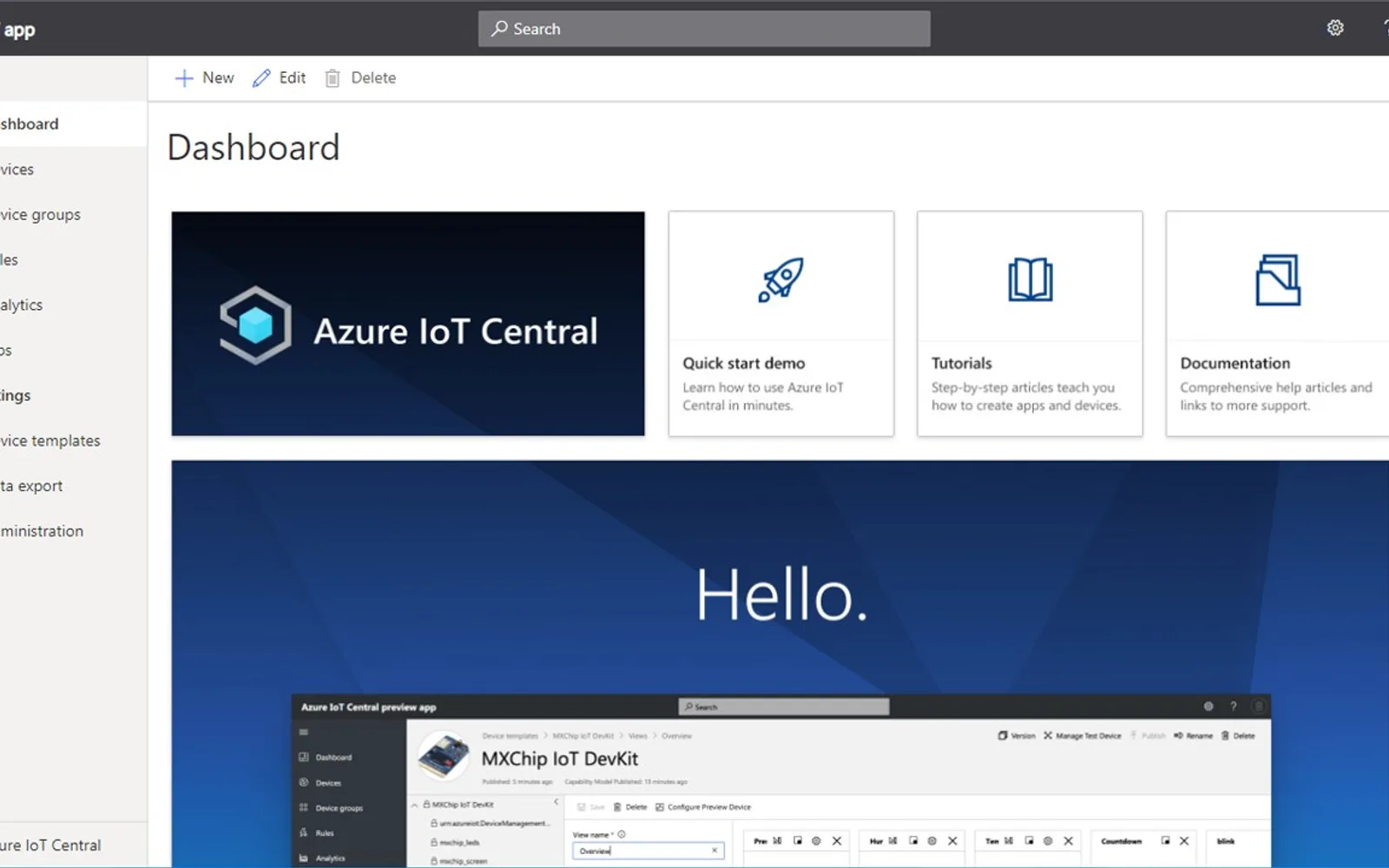Click the Edit button label
The image size is (1389, 868).
click(293, 77)
